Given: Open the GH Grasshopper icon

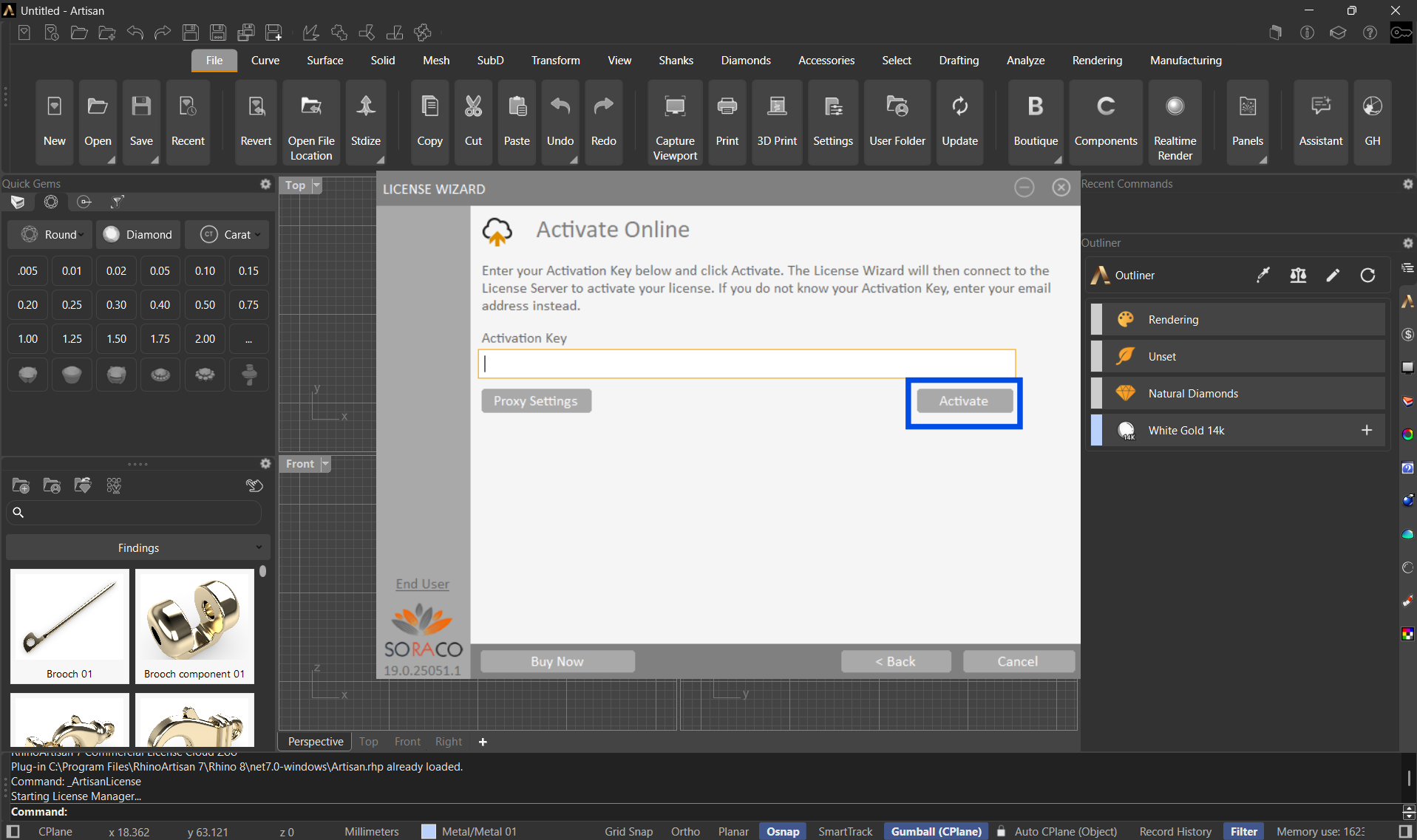Looking at the screenshot, I should 1373,121.
